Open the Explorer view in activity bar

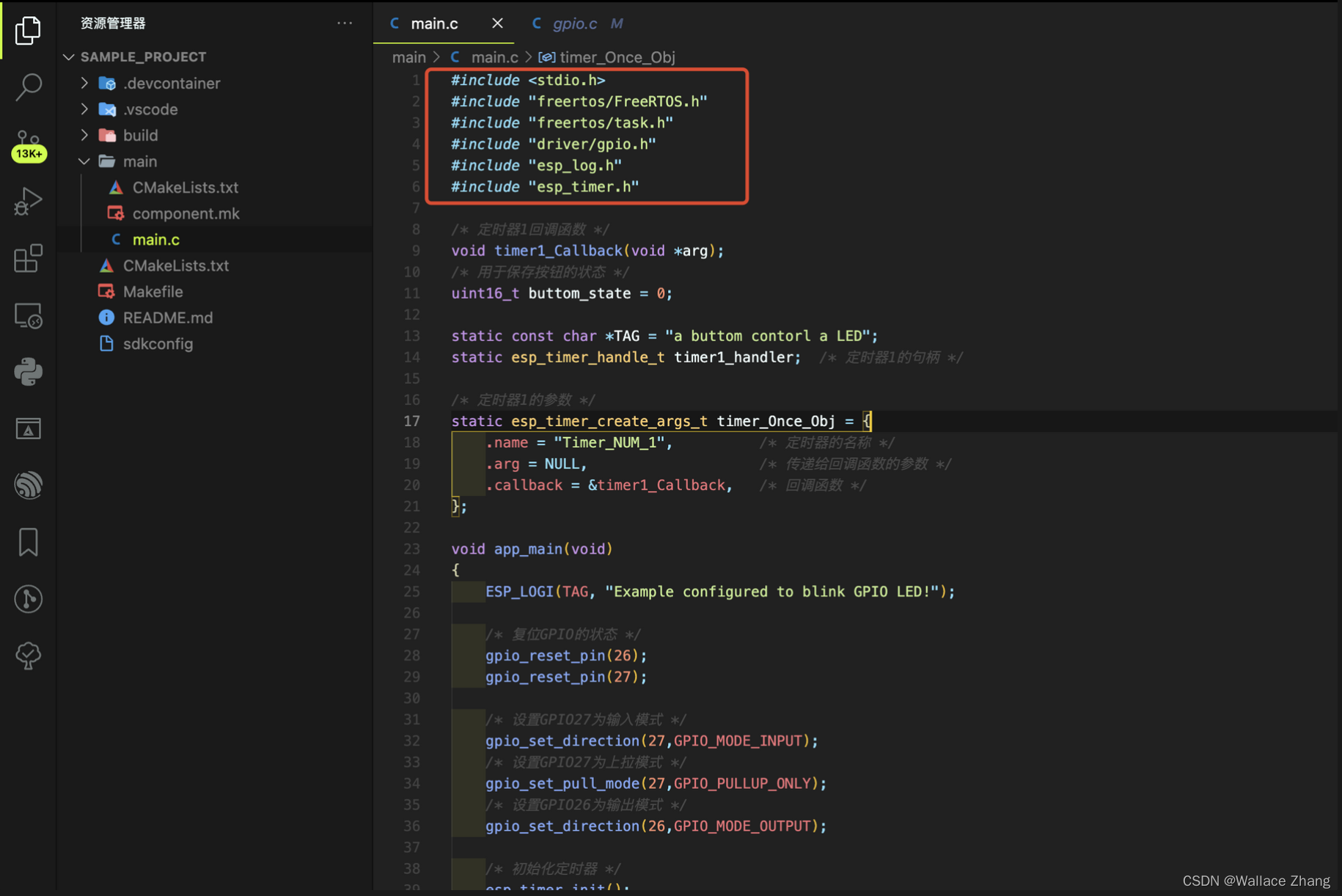[28, 30]
